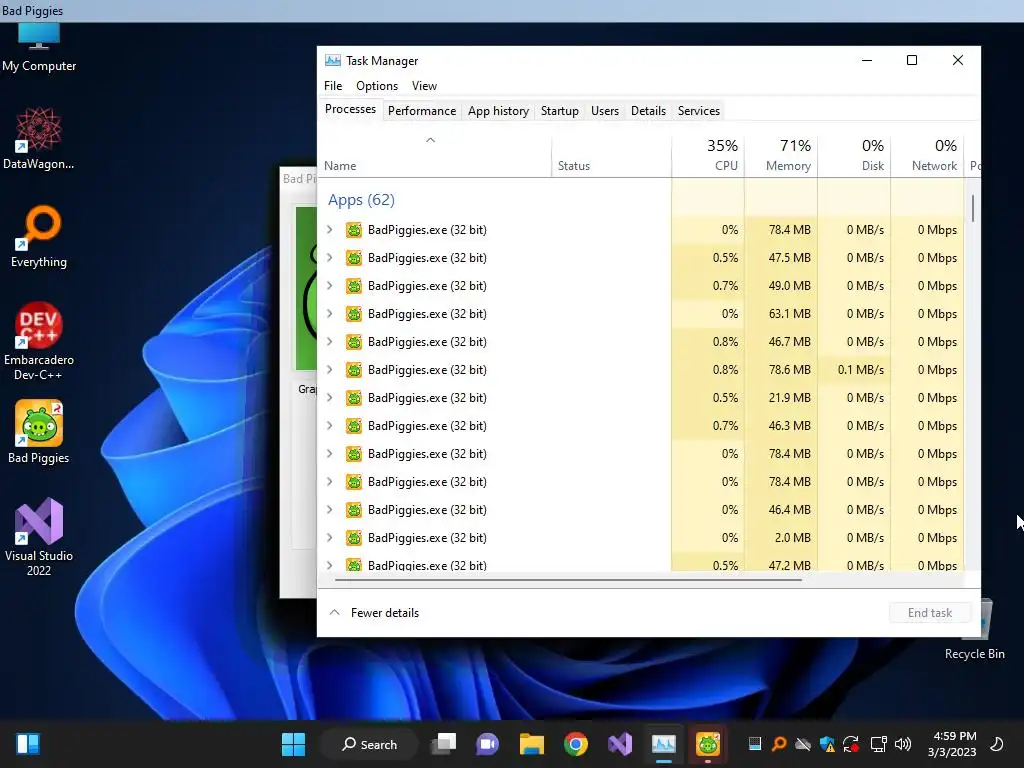
Task: Sort by CPU column header
Action: (x=708, y=156)
